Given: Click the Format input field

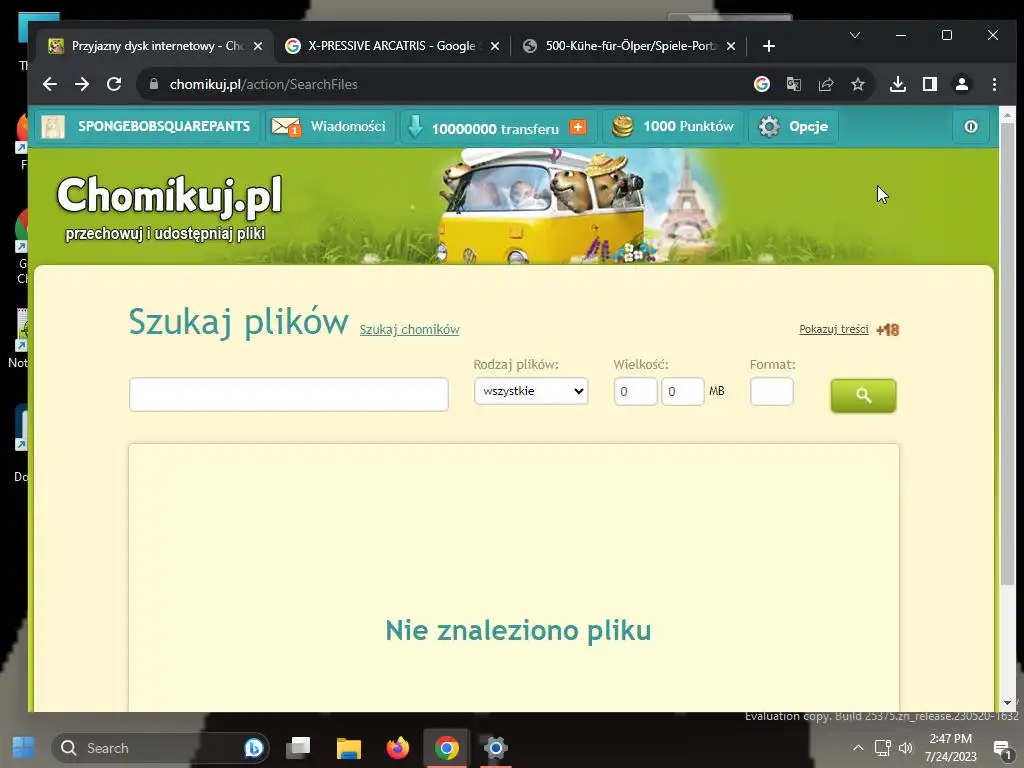Looking at the screenshot, I should 771,391.
